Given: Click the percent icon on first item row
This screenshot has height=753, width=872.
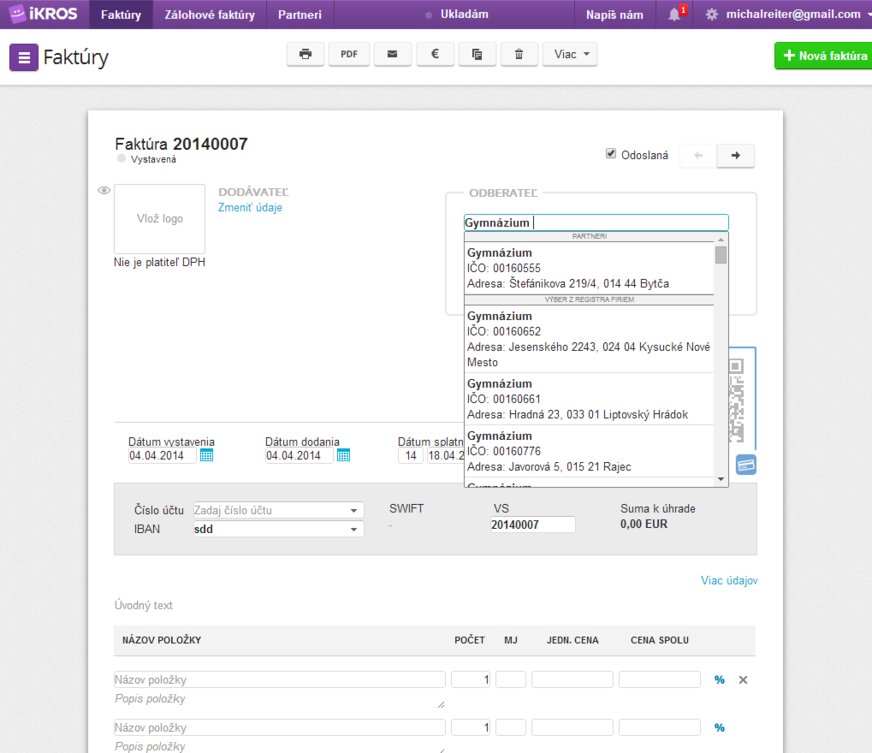Looking at the screenshot, I should (x=719, y=680).
